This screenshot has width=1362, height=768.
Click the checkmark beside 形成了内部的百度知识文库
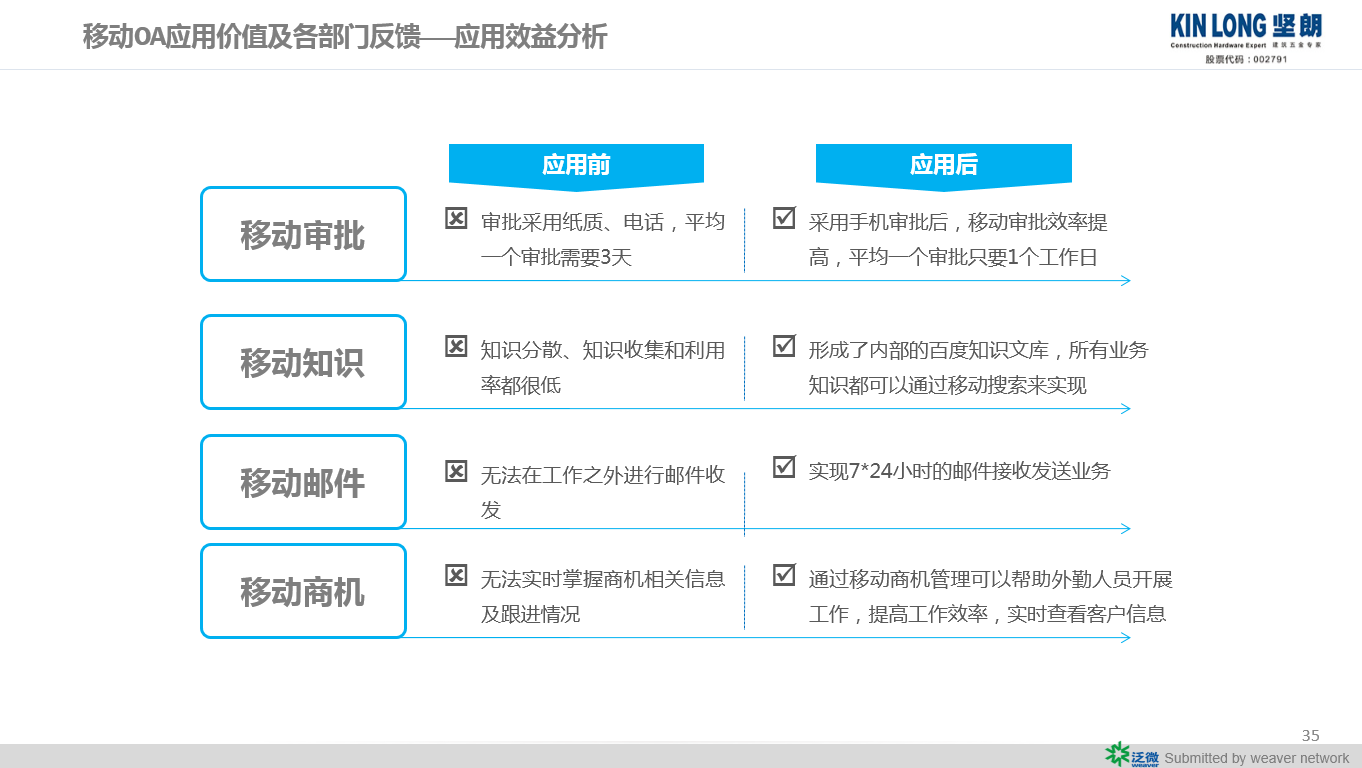click(x=784, y=346)
